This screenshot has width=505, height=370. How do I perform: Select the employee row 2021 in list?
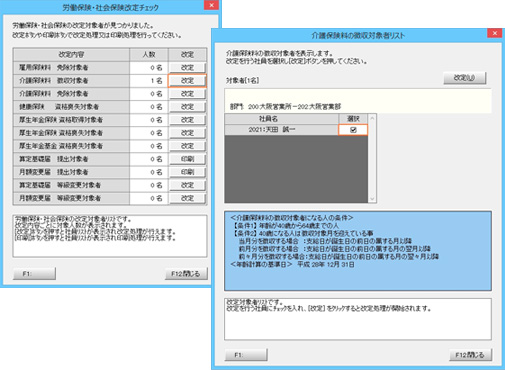point(281,130)
